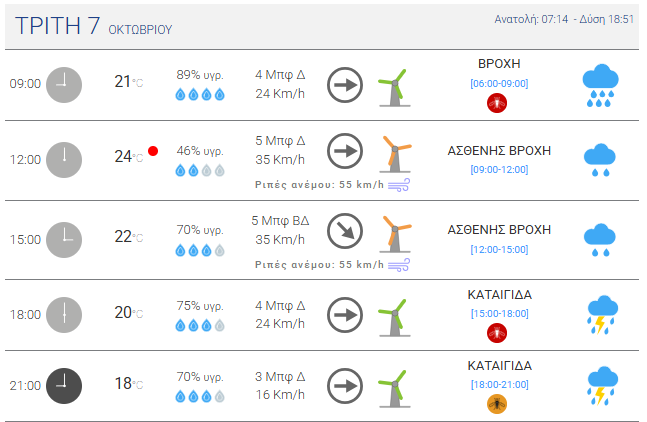This screenshot has width=647, height=422.
Task: Click the thunderstorm cloud icon at 18:00
Action: coord(600,313)
